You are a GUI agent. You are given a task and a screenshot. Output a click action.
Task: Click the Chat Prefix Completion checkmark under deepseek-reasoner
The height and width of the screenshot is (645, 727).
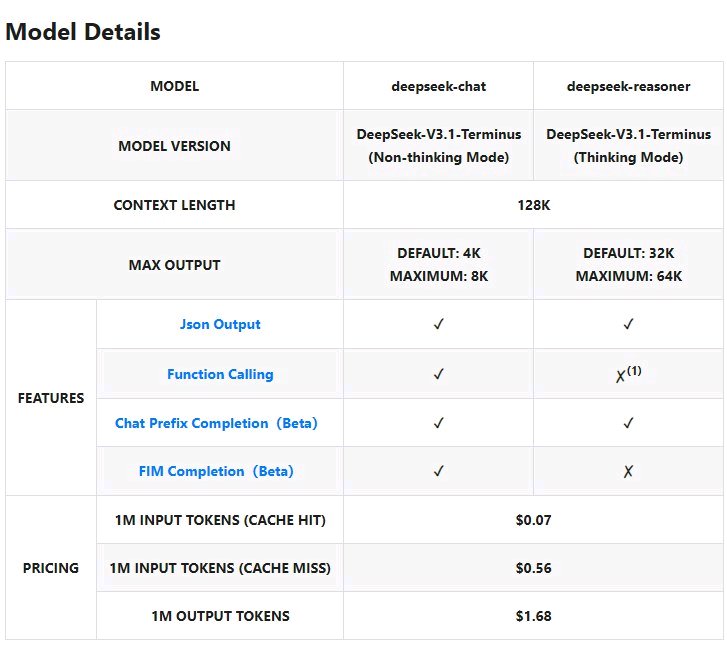[628, 423]
